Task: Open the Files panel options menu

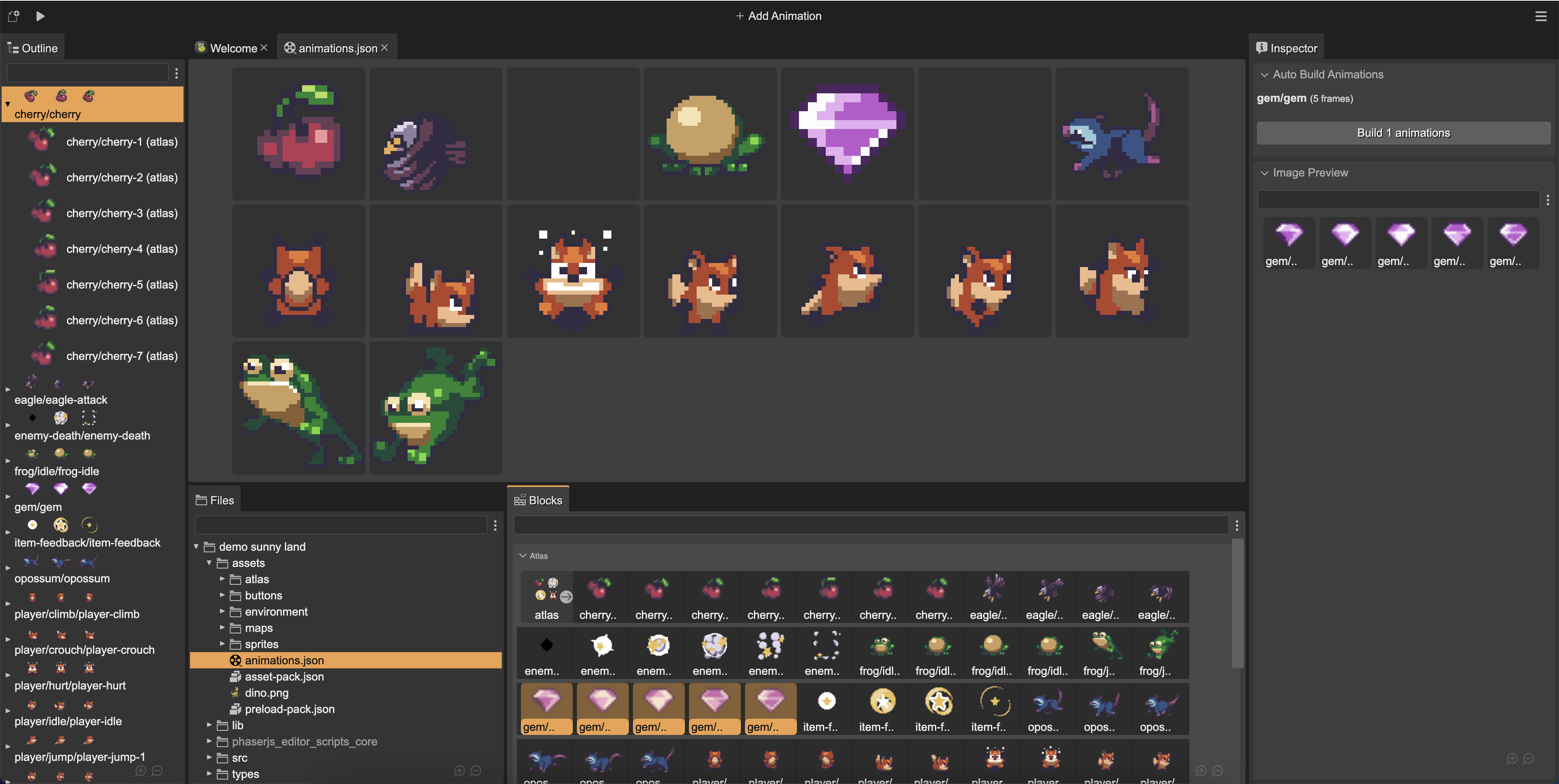Action: point(495,525)
